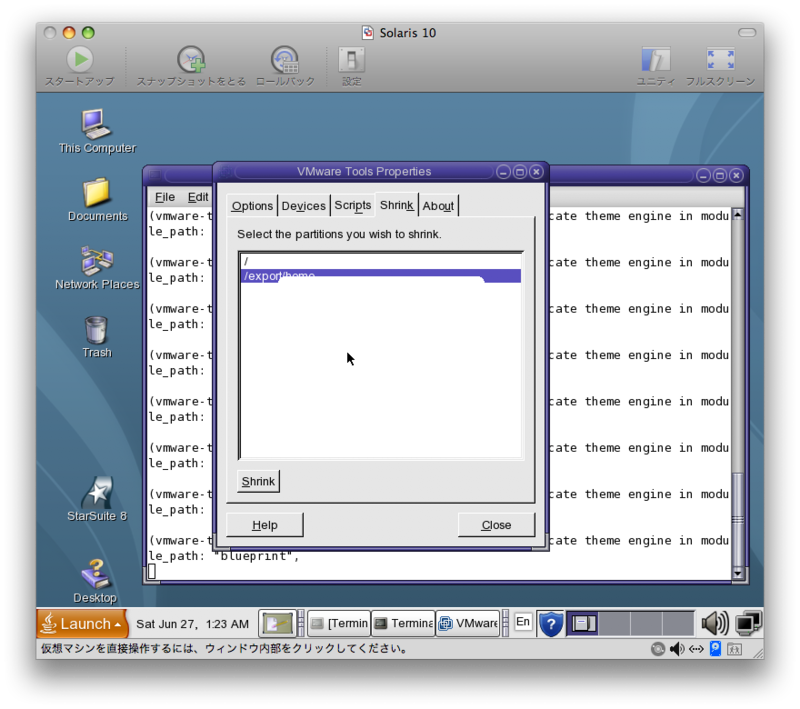Screen dimensions: 800x709
Task: Open the Scripts tab
Action: point(353,206)
